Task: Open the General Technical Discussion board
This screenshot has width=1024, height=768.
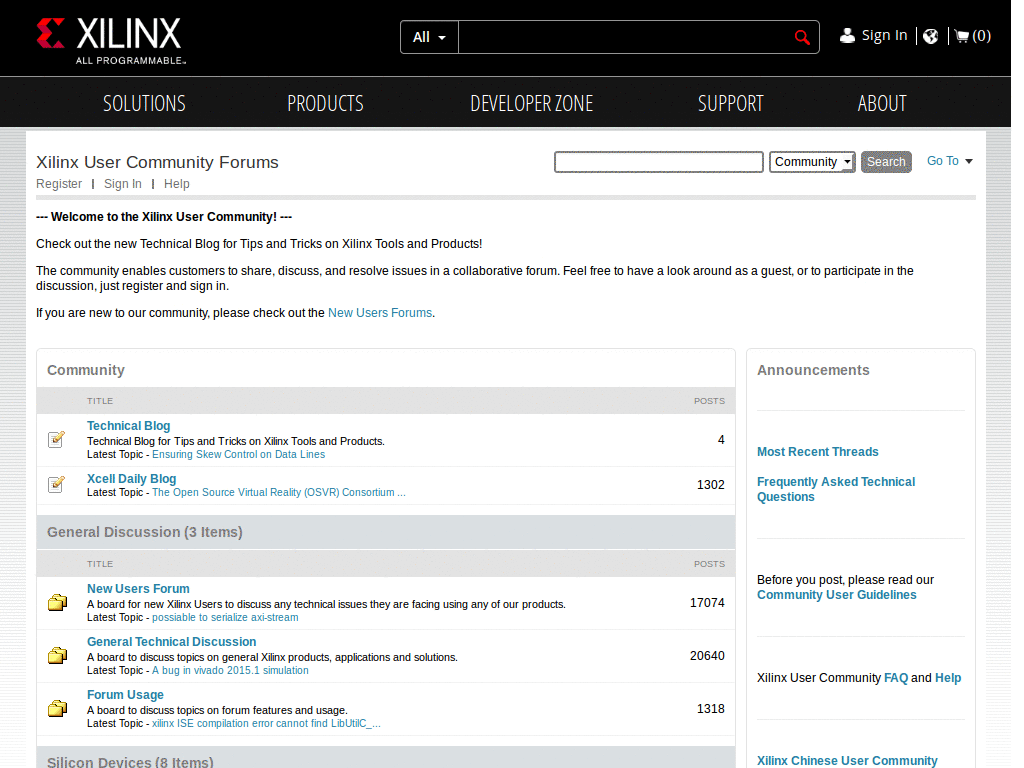Action: point(172,642)
